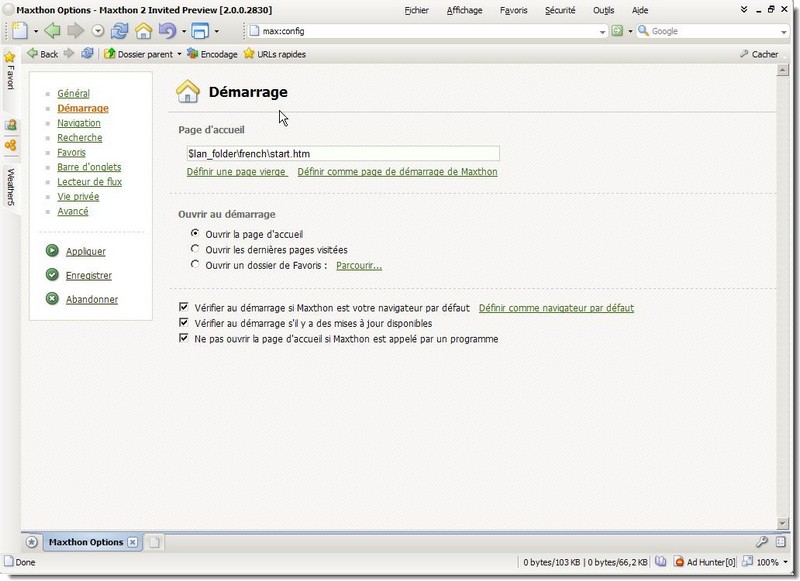The height and width of the screenshot is (581, 800).
Task: Click the new tab page icon in toolbar
Action: (20, 31)
